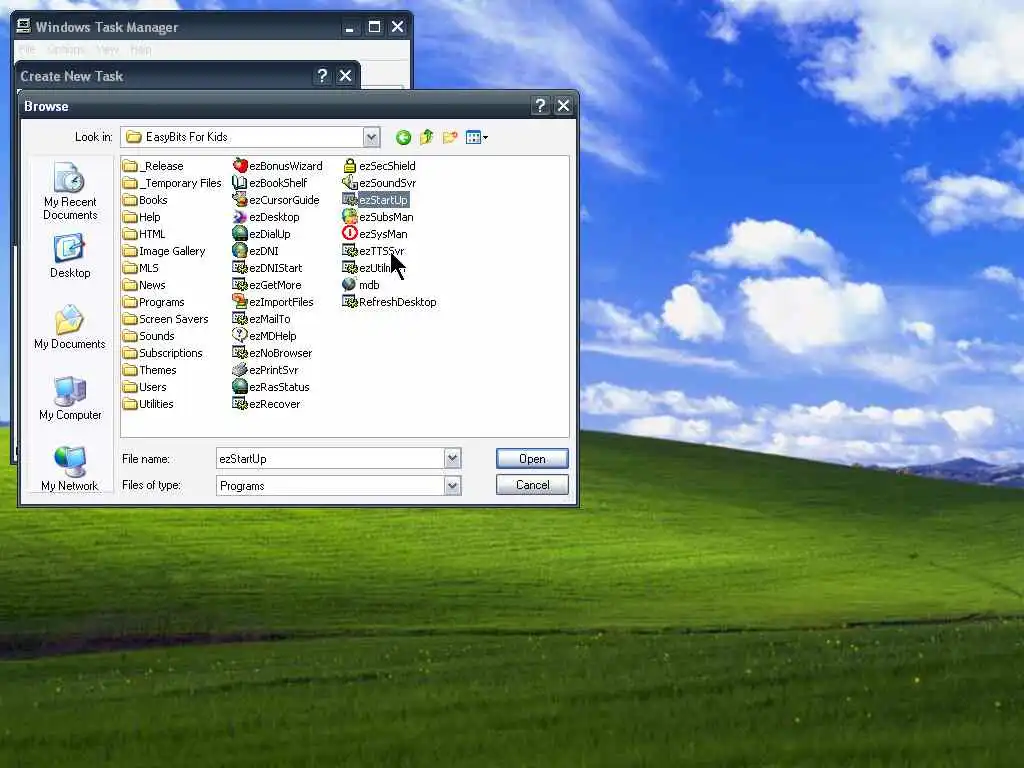Select the ezMDHelp file

pos(264,336)
